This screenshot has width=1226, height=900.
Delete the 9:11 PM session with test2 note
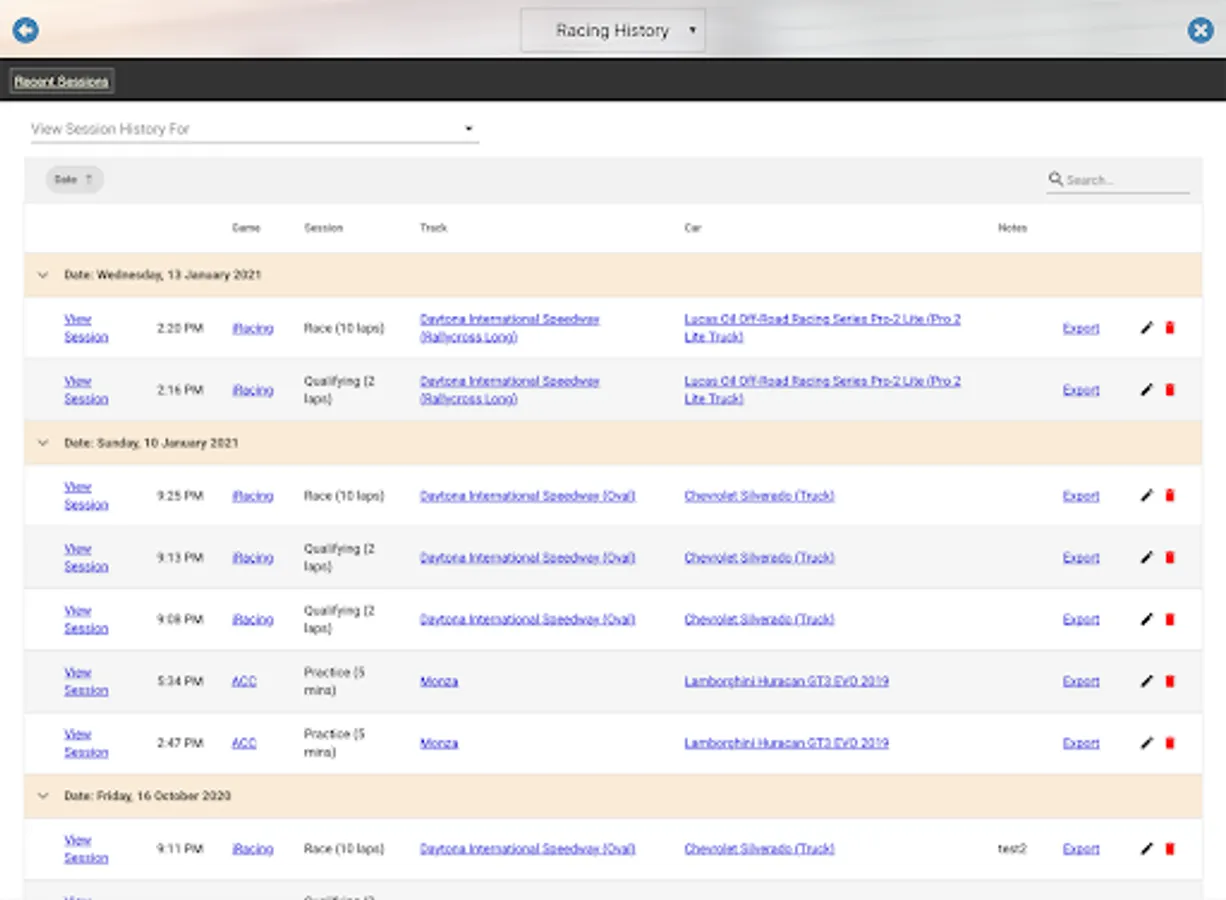pos(1170,849)
